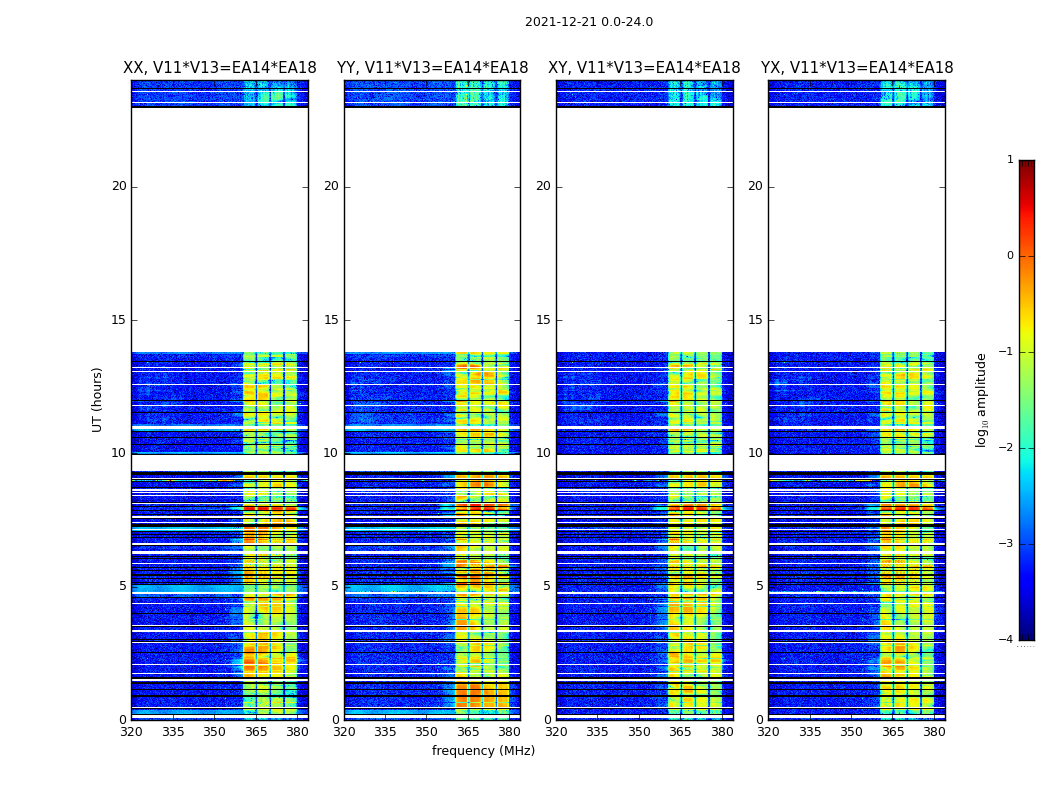Click the UT (hours) y-axis label
Viewport: 1050px width, 800px height.
(98, 399)
